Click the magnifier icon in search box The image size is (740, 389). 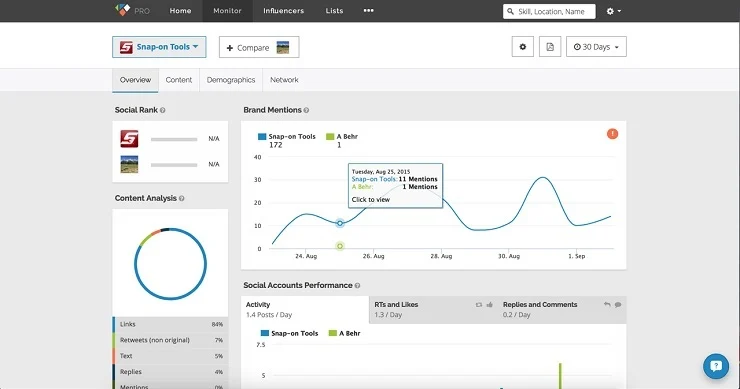[510, 11]
